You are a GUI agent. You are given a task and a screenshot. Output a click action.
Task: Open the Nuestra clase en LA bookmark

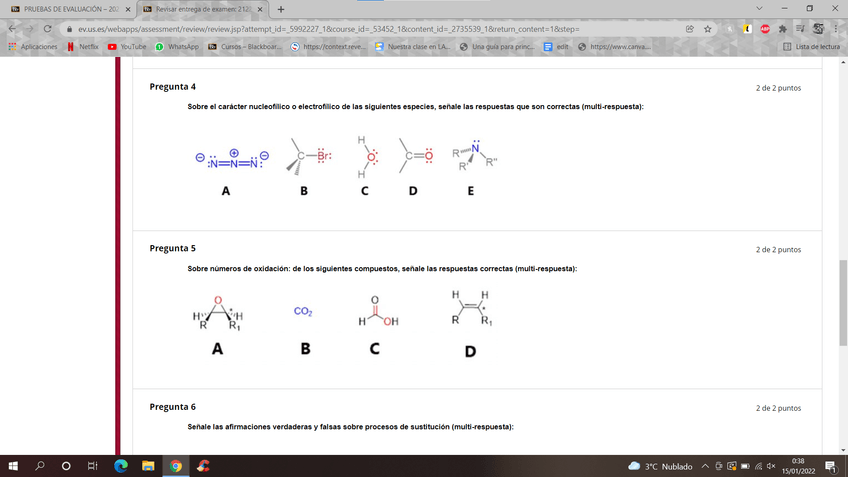coord(413,47)
